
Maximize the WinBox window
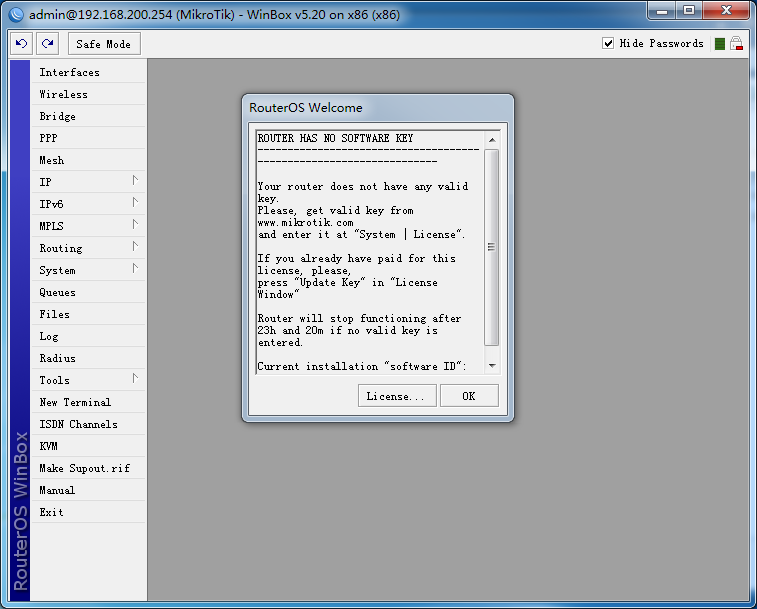pos(688,11)
